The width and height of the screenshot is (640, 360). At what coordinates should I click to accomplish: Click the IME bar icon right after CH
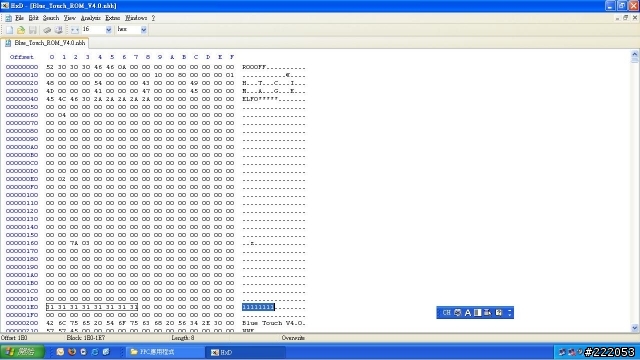pos(458,313)
